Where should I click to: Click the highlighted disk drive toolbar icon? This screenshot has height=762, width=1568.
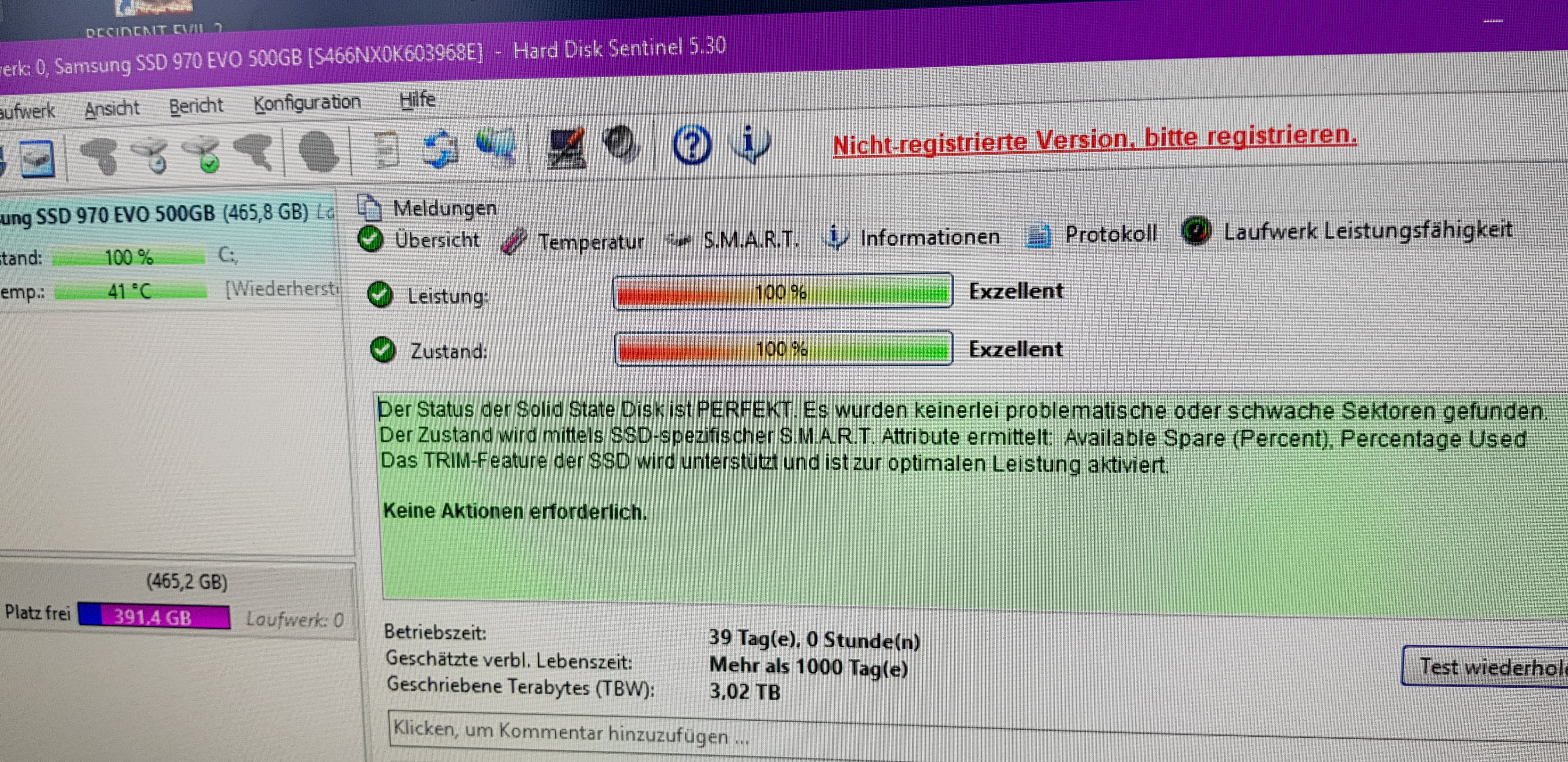coord(38,159)
